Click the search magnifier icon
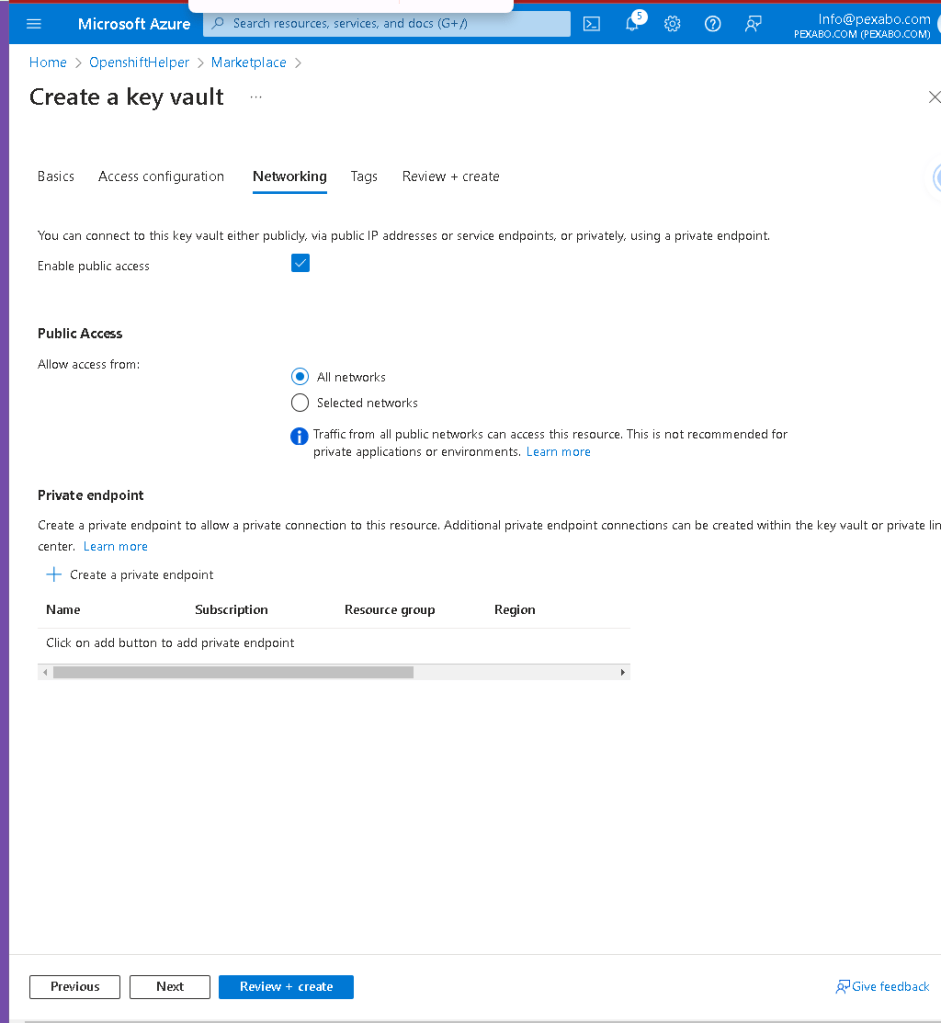The width and height of the screenshot is (941, 1023). point(218,23)
